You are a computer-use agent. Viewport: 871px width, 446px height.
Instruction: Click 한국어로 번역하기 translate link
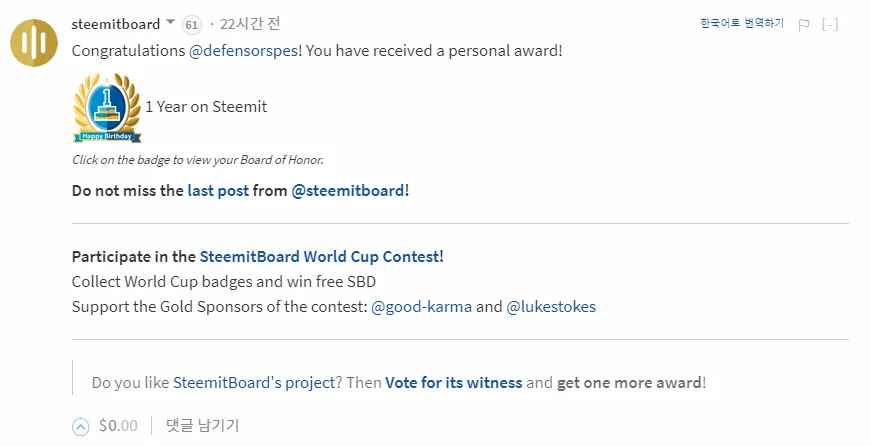coord(742,23)
